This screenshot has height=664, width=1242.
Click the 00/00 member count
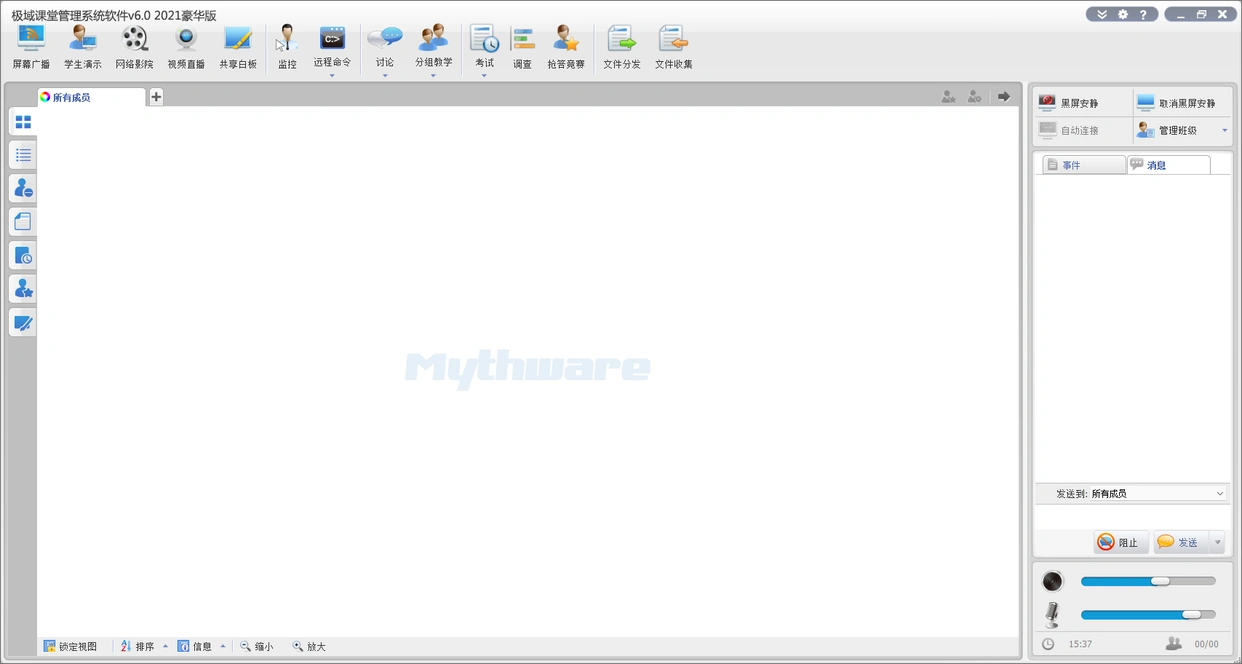(1206, 644)
